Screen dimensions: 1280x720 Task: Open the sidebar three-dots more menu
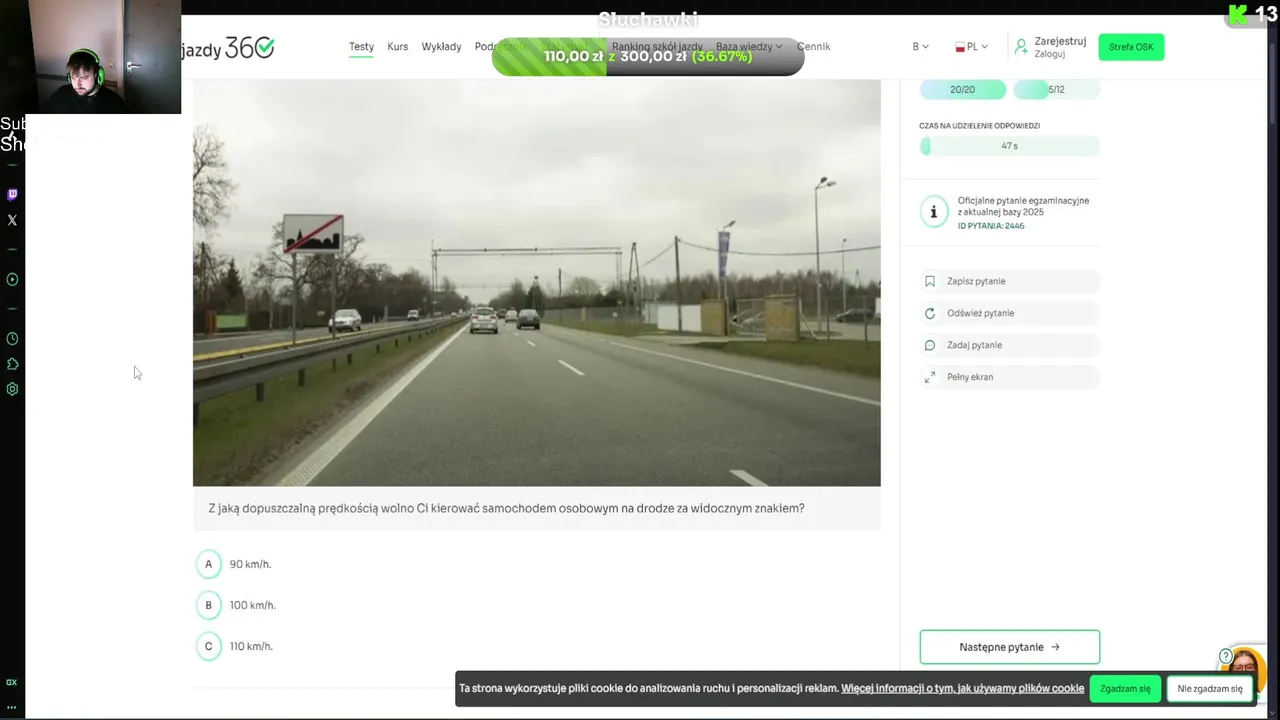12,707
